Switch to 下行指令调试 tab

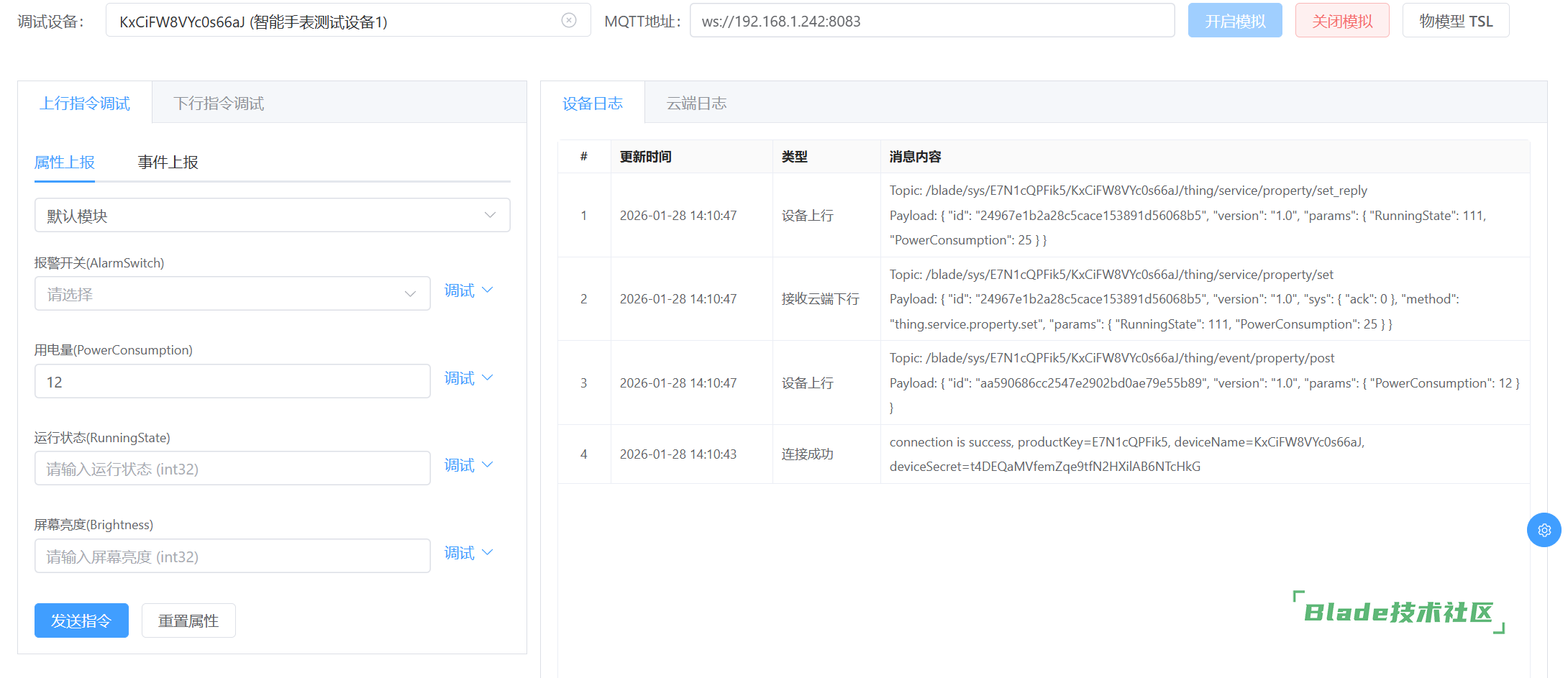(219, 104)
